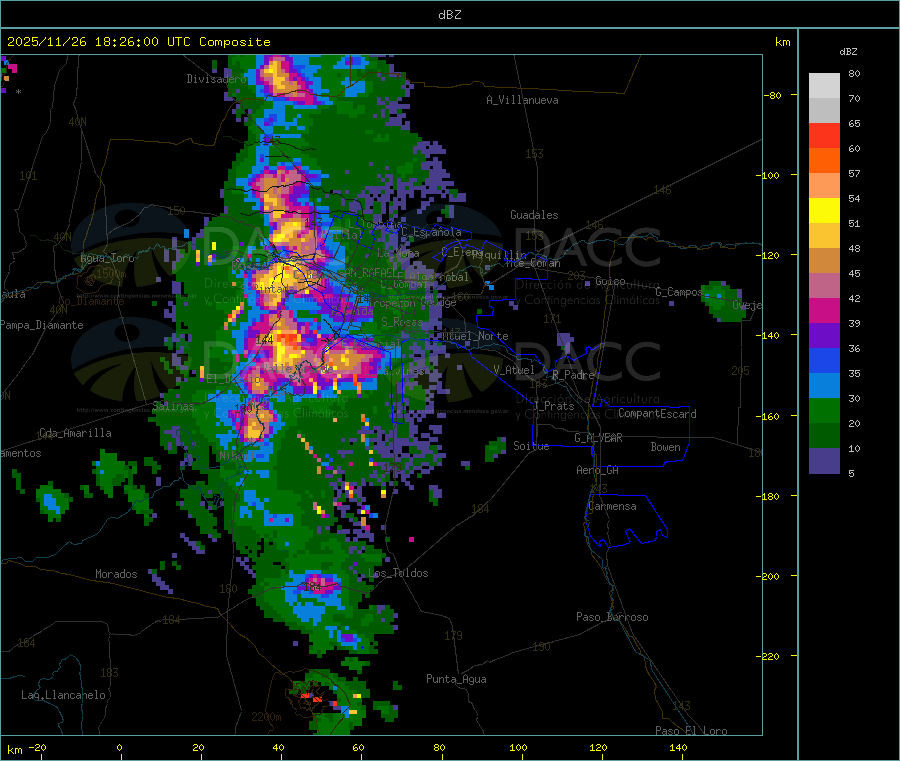Click the 100 tick on the horizontal km axis
Image resolution: width=900 pixels, height=761 pixels.
[518, 747]
